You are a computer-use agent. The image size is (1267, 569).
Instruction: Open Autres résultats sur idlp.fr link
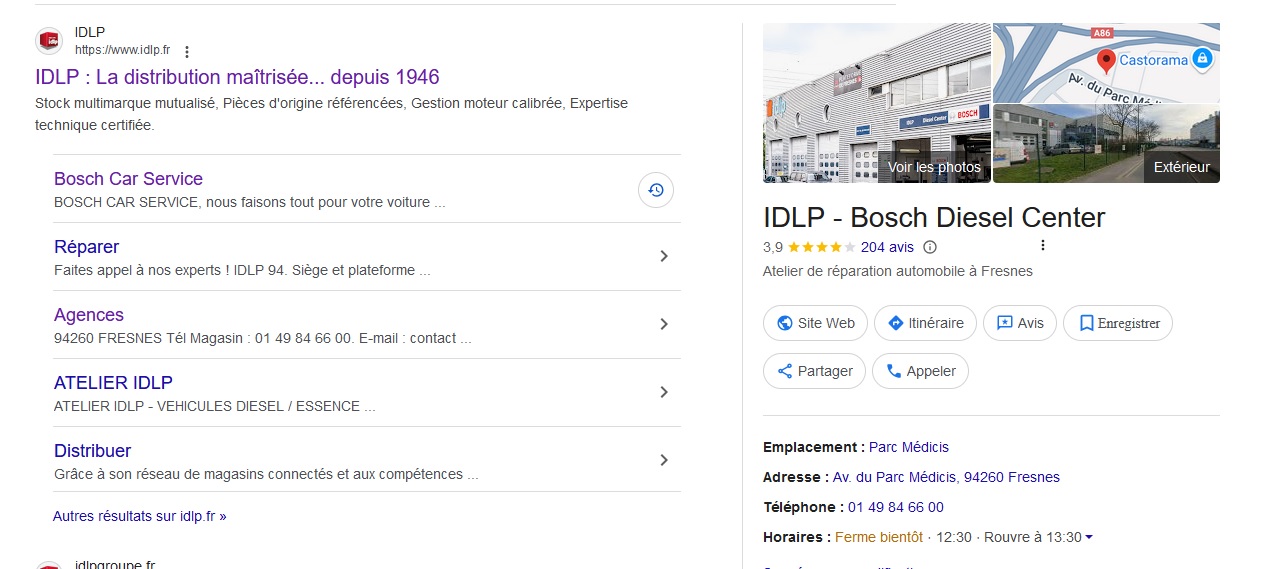140,516
